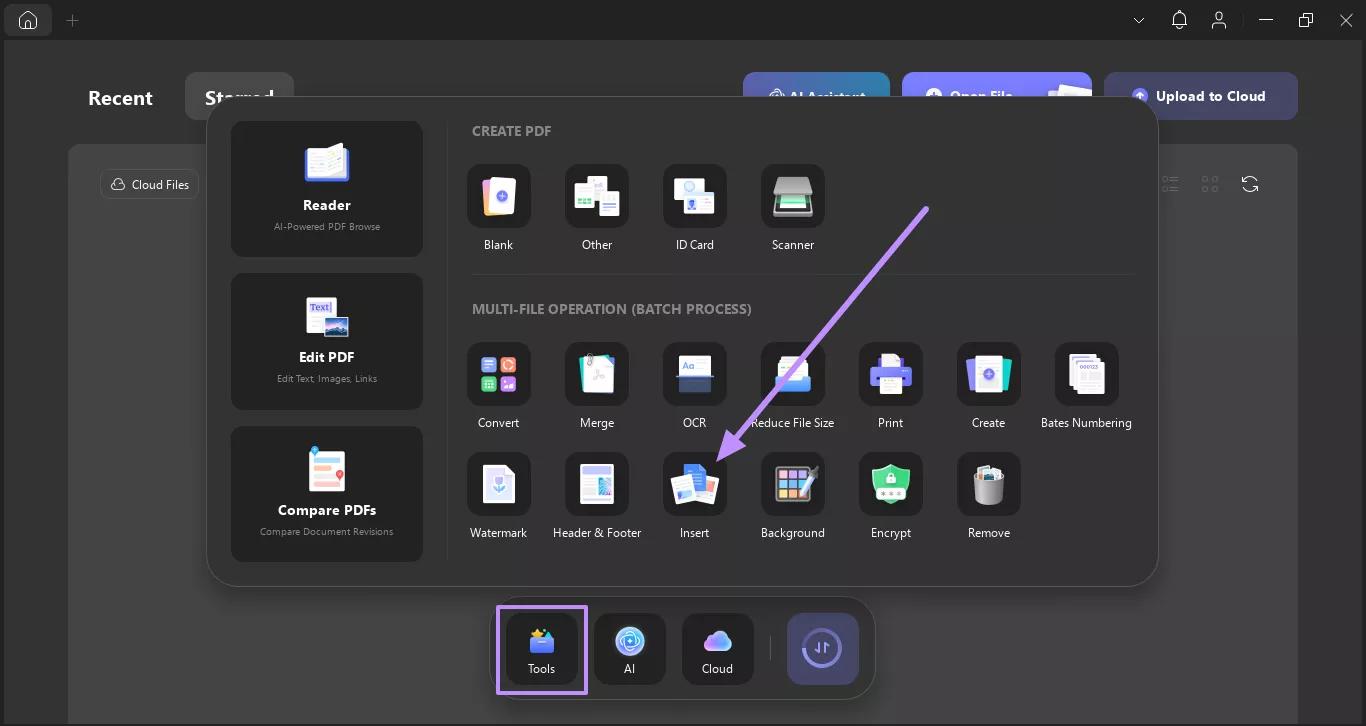Screen dimensions: 1366x726
Task: Select the Merge files tool
Action: point(597,374)
